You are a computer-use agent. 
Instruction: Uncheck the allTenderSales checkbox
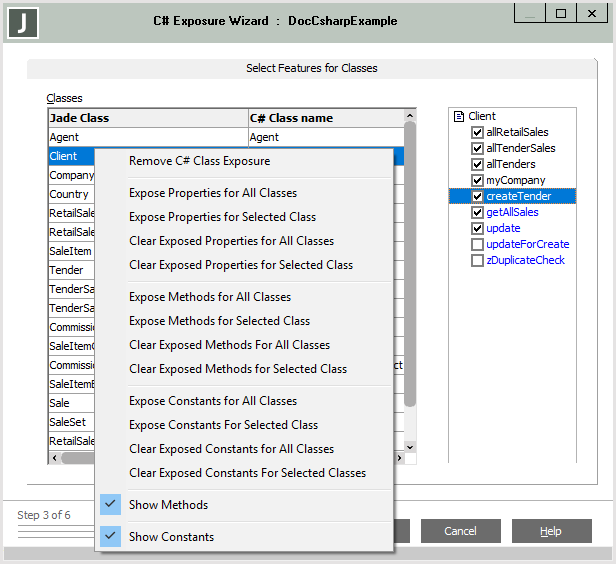pyautogui.click(x=477, y=148)
